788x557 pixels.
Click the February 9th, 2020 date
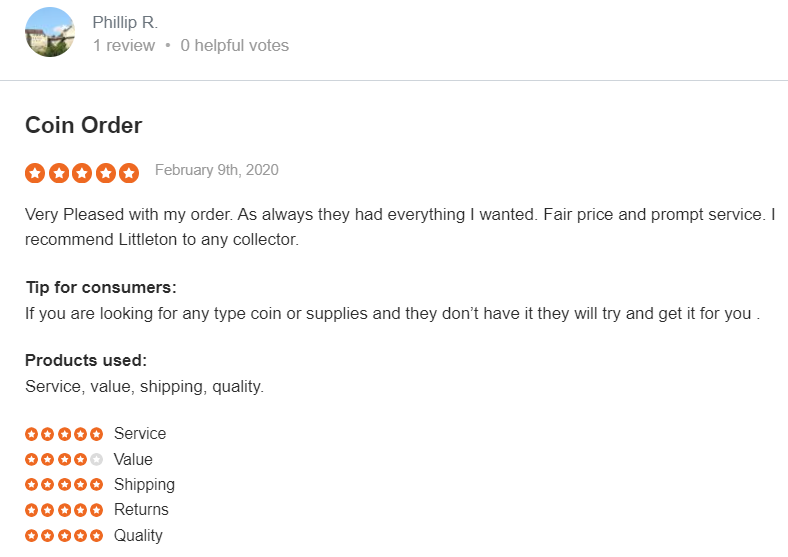pyautogui.click(x=217, y=170)
